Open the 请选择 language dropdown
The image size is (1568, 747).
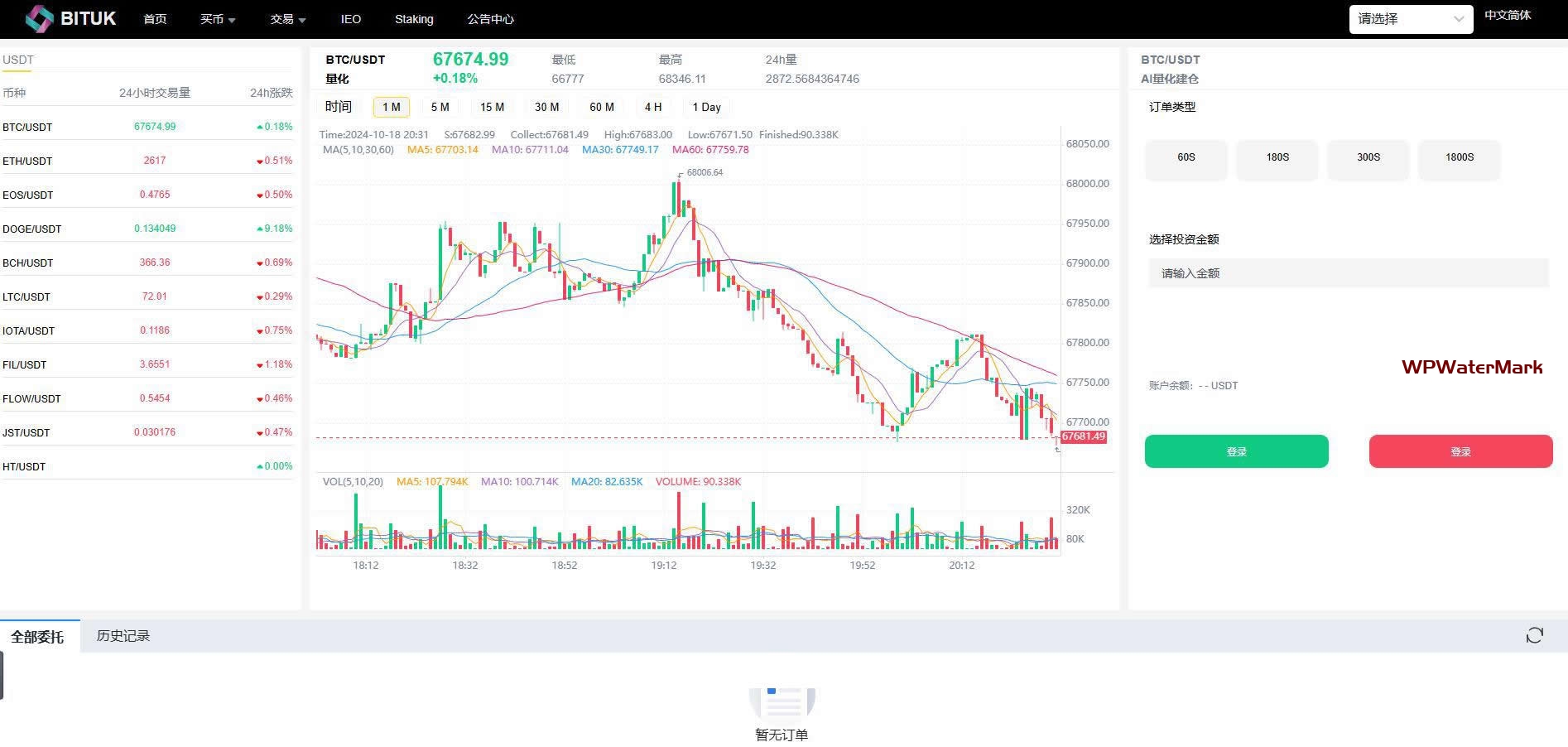pos(1410,19)
